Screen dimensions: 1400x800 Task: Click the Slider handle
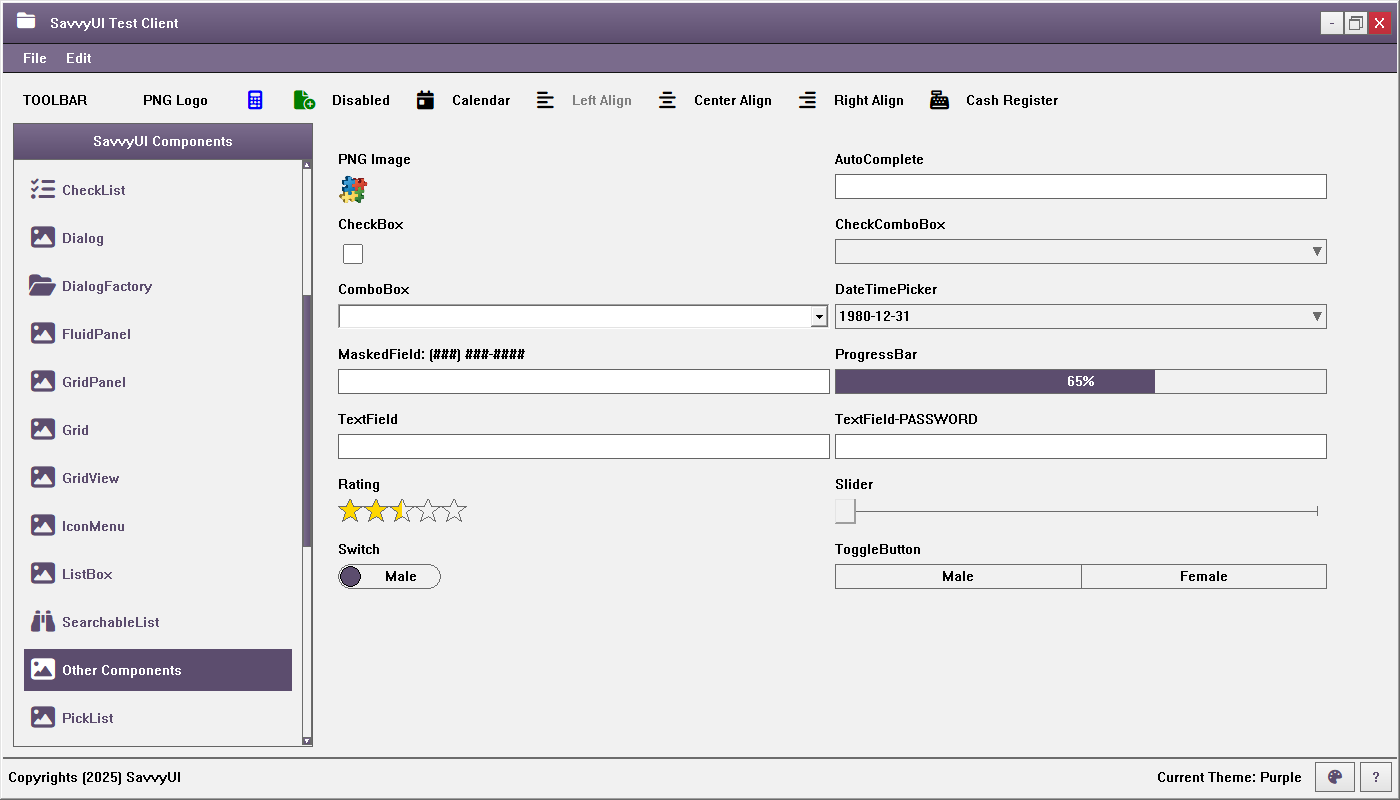coord(845,511)
